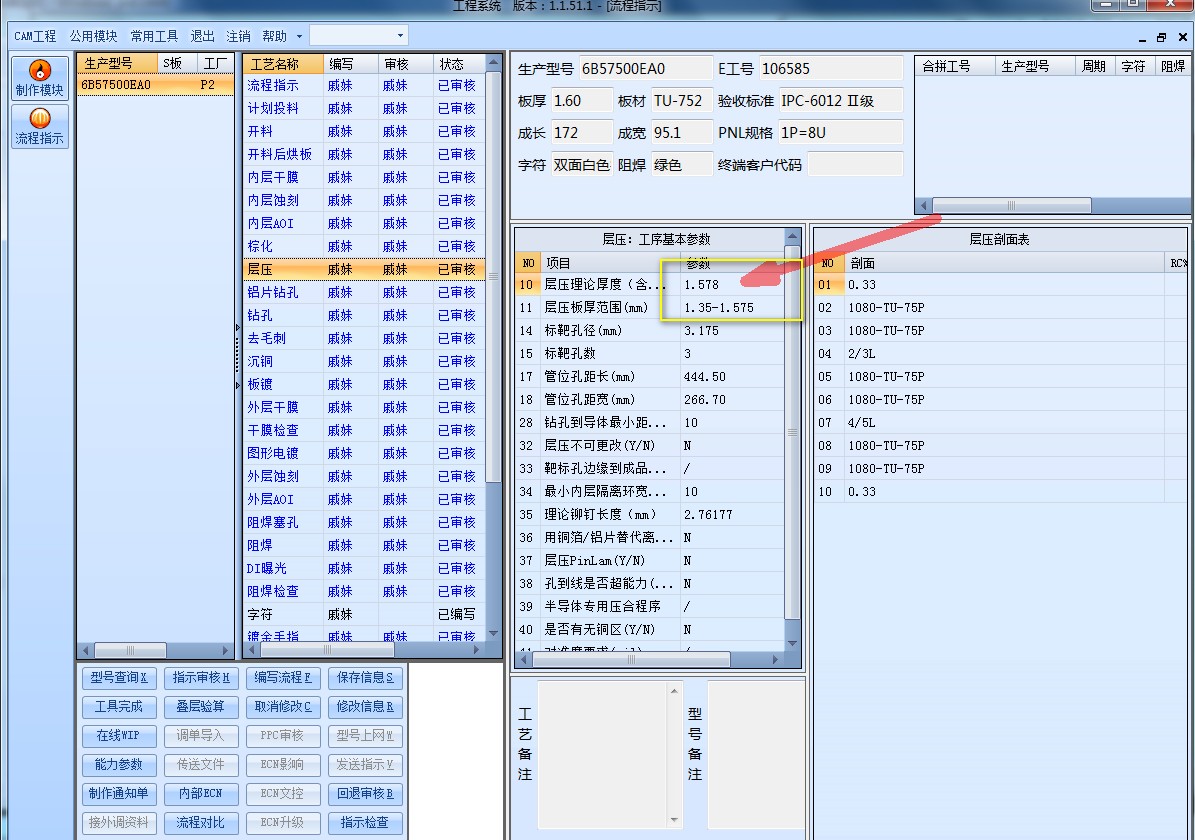Screen dimensions: 1195x840
Task: Open the CAM工程 menu
Action: [35, 36]
